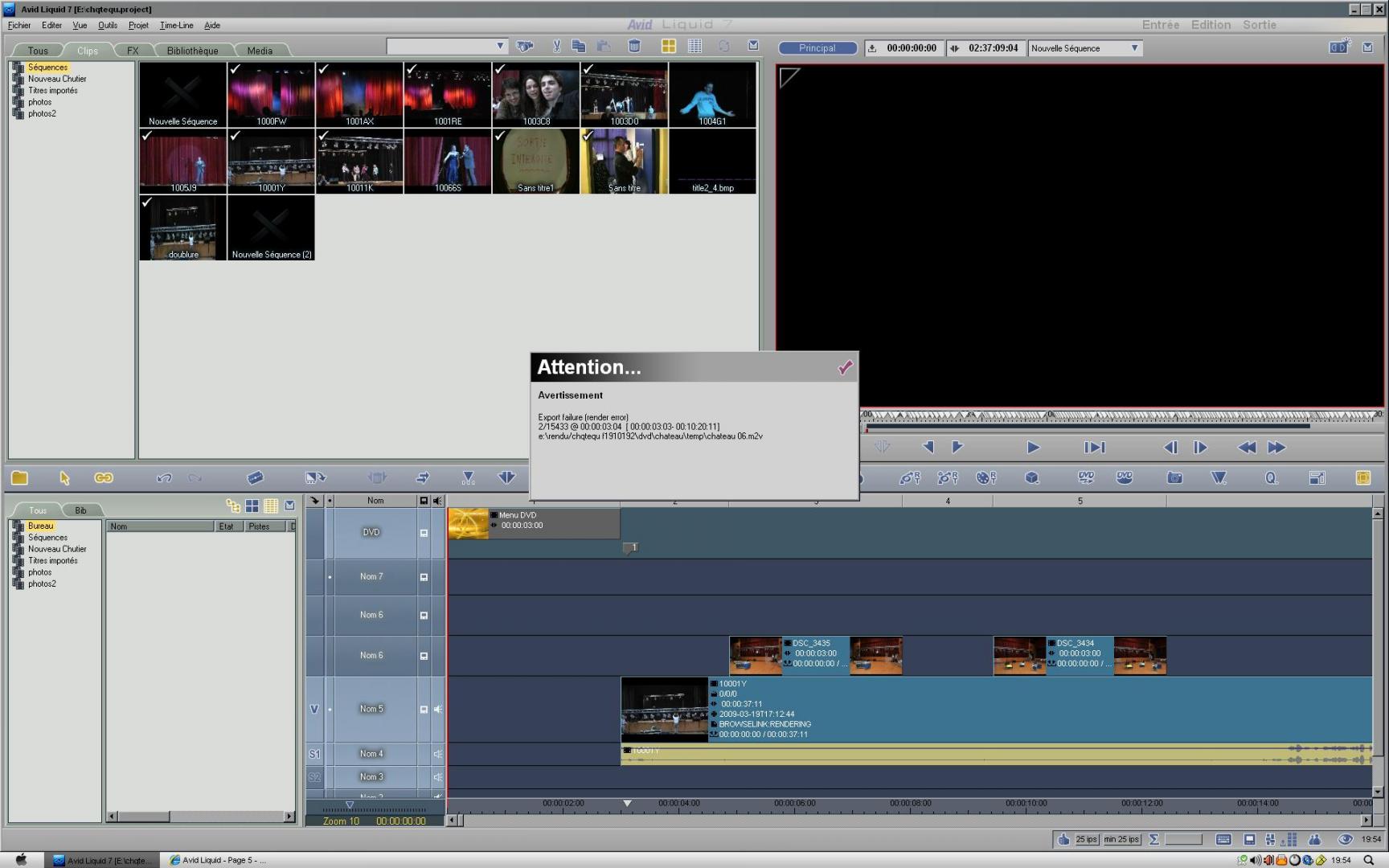Mute audio on Nom 5 track
This screenshot has height=868, width=1389.
tap(438, 709)
